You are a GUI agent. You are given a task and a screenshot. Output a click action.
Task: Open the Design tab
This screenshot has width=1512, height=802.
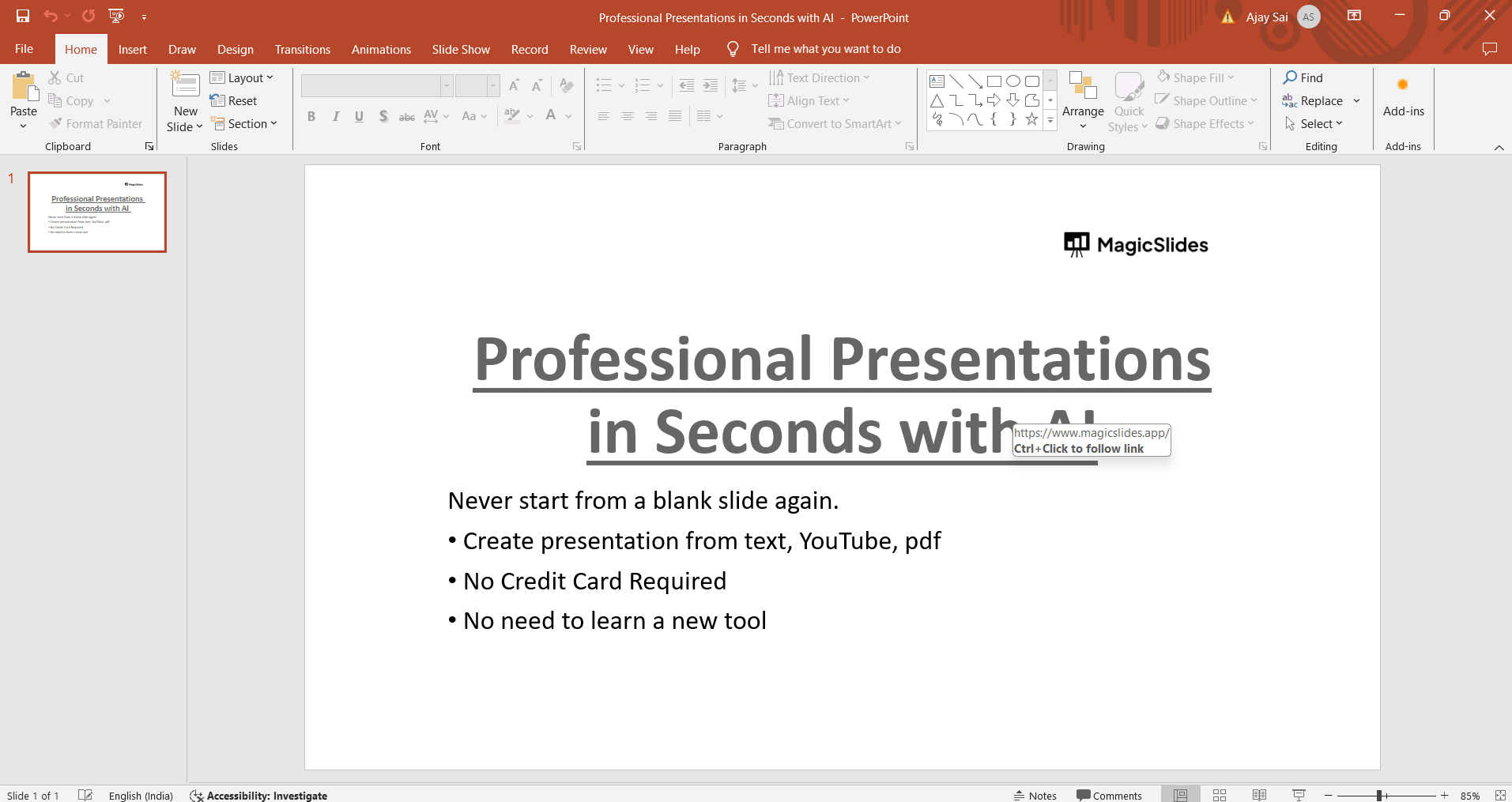(236, 49)
